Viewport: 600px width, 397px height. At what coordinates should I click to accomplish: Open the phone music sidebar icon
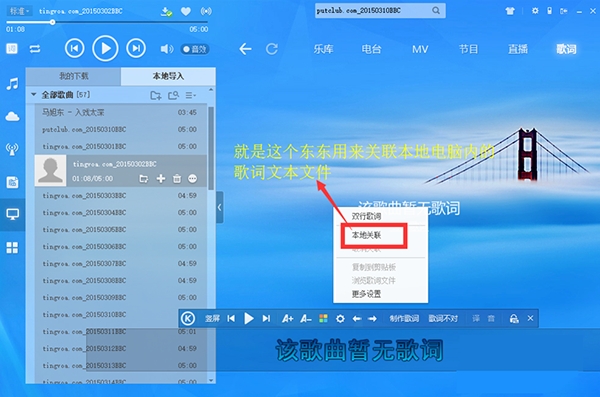pos(12,183)
